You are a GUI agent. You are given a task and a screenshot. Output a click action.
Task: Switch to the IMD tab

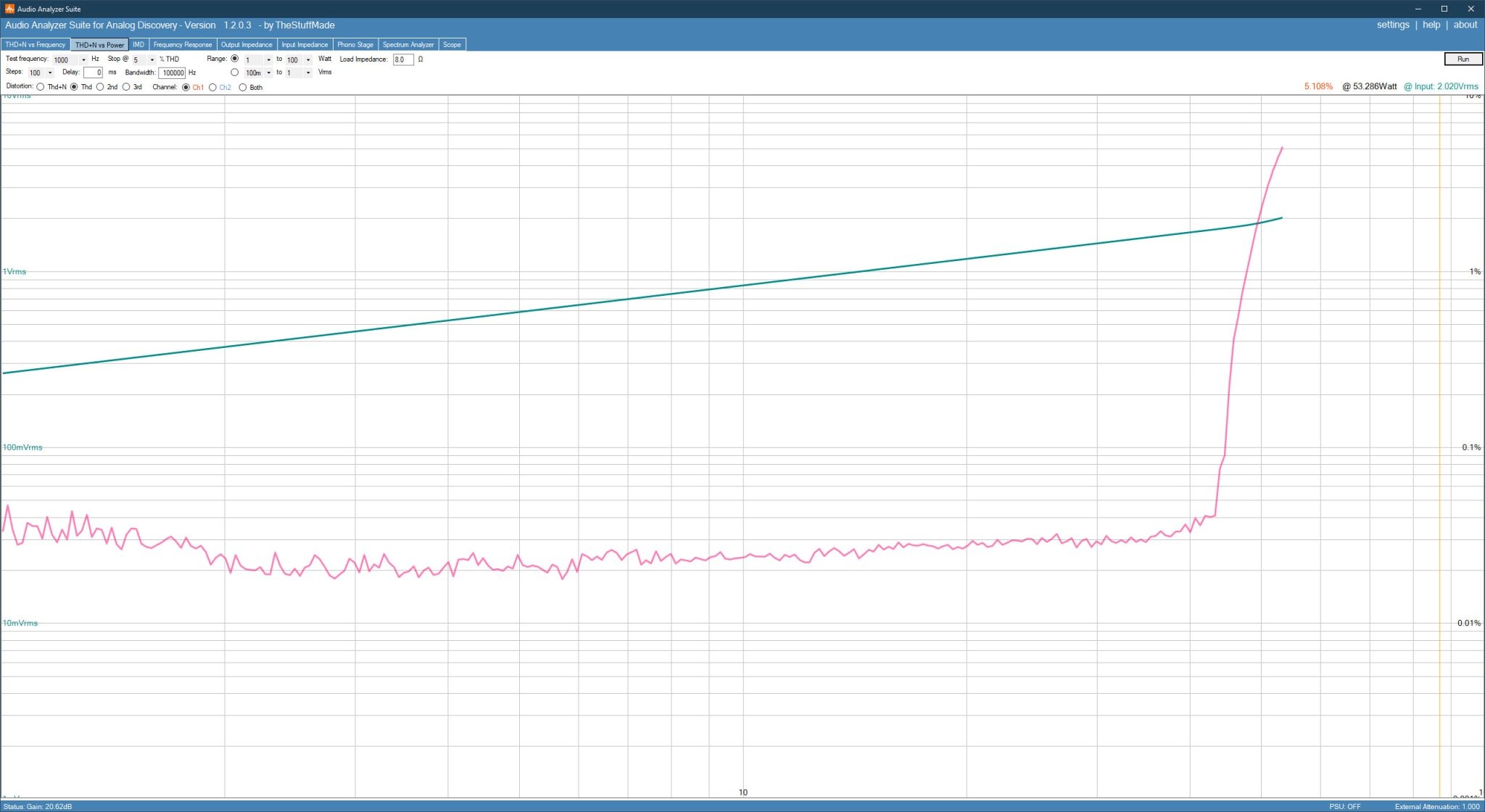click(138, 45)
